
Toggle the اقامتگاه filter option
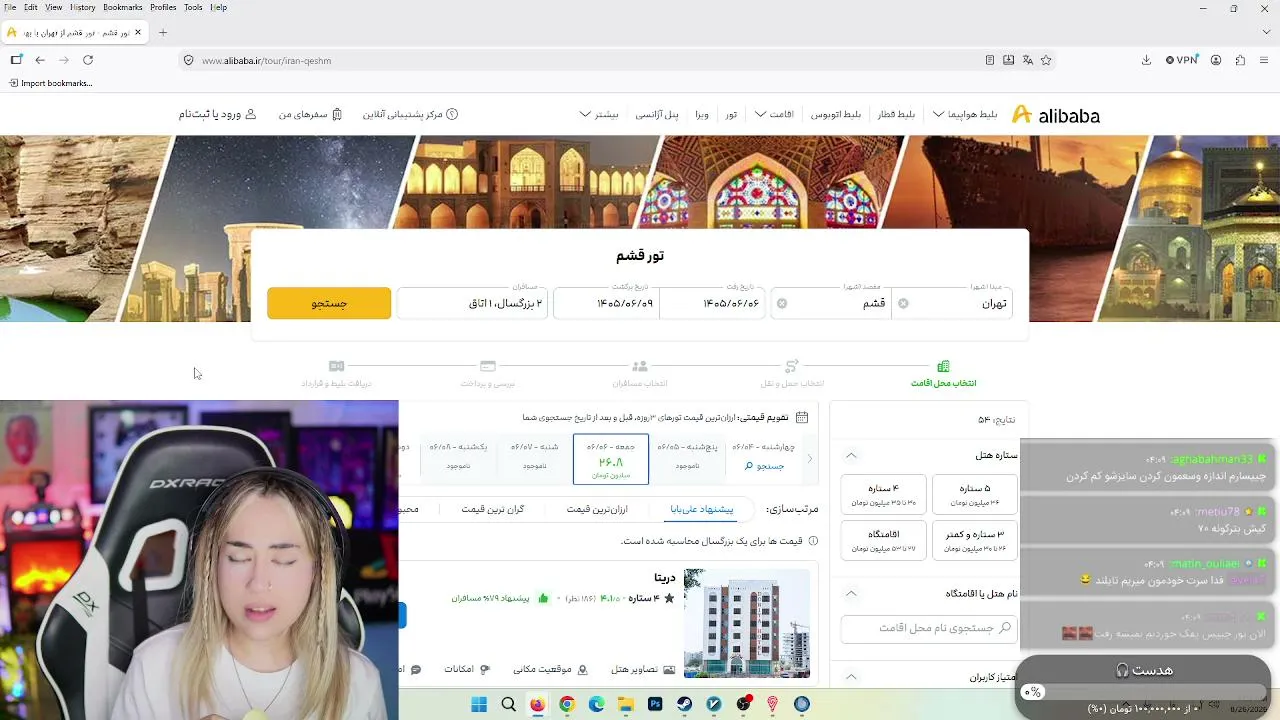point(884,540)
